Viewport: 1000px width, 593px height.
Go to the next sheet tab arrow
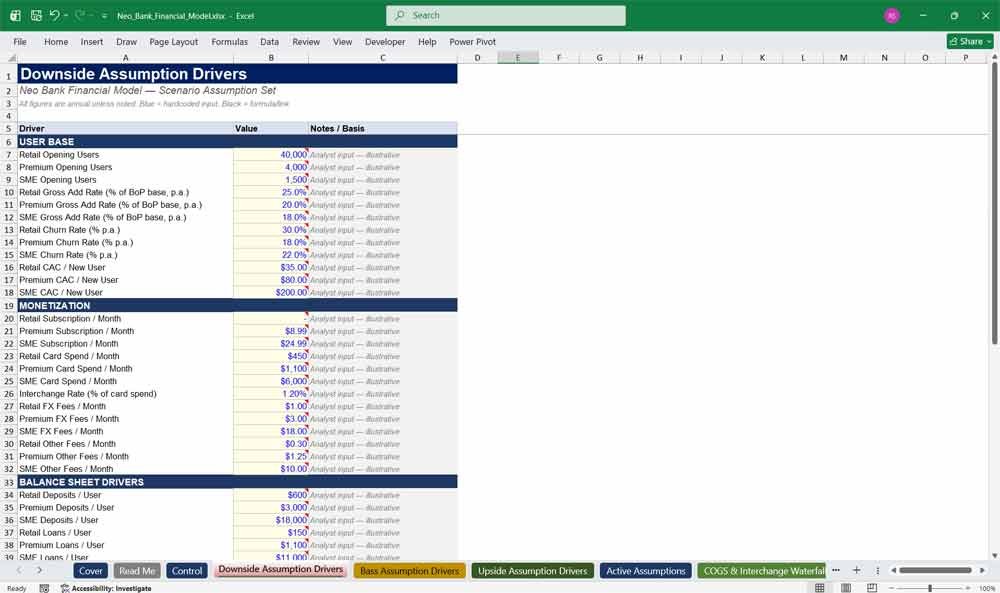(40, 571)
